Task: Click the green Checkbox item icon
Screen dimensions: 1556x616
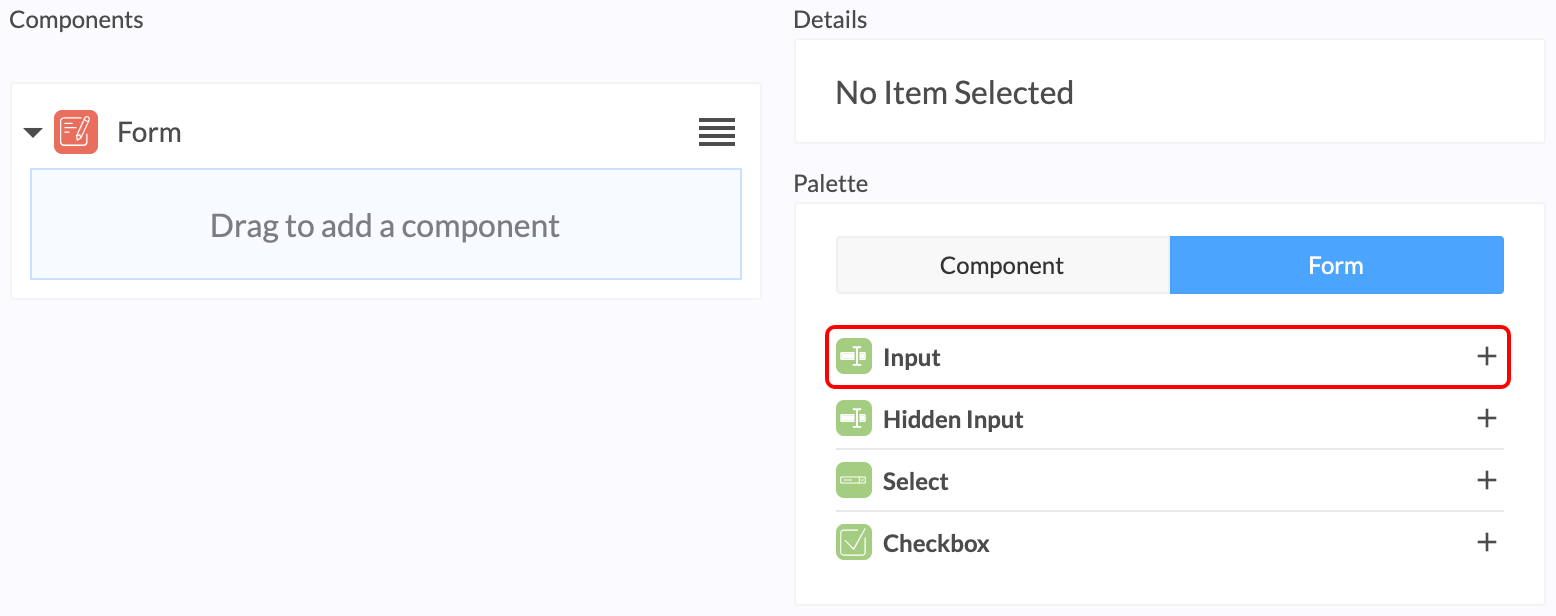Action: point(854,542)
